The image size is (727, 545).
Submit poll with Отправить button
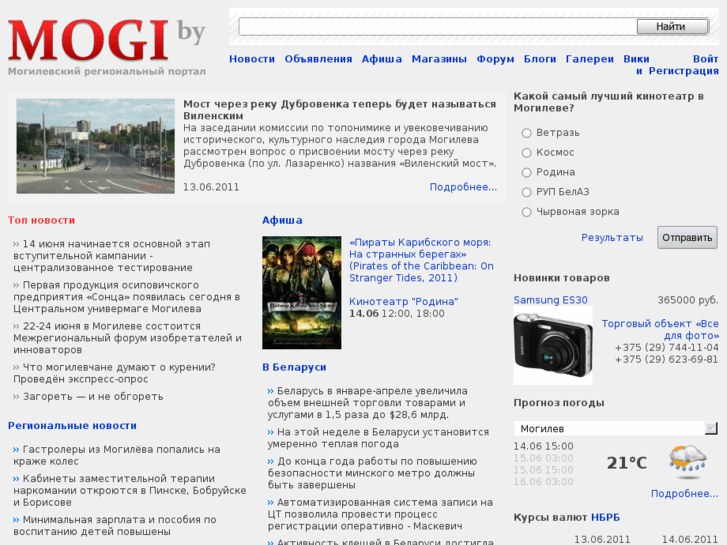pyautogui.click(x=687, y=237)
